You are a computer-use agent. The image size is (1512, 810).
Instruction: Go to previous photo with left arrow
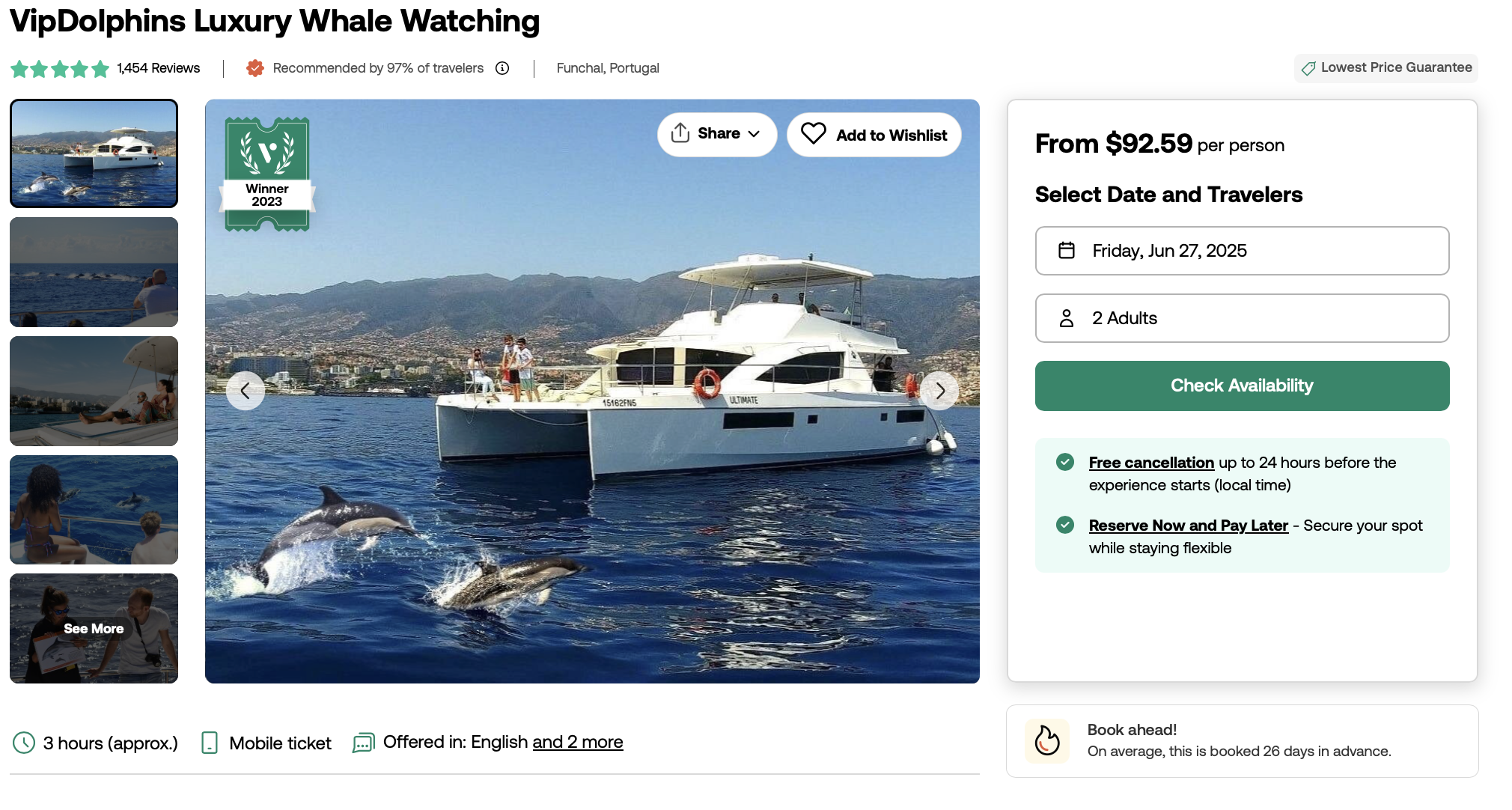click(x=246, y=390)
